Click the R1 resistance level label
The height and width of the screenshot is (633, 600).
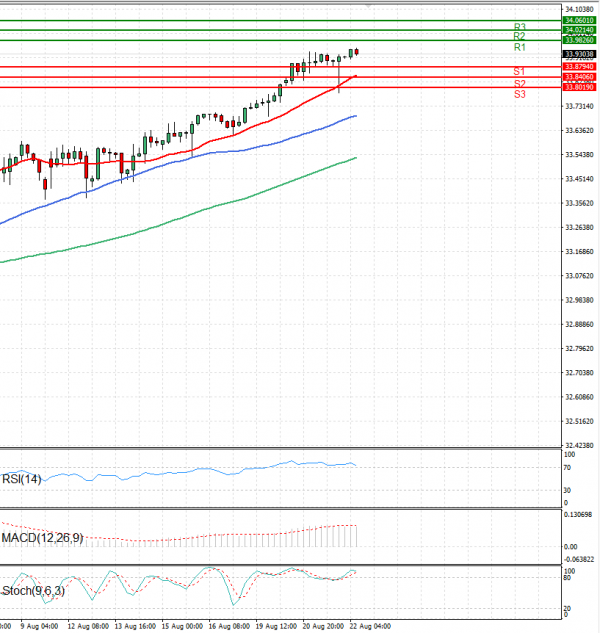pyautogui.click(x=519, y=47)
